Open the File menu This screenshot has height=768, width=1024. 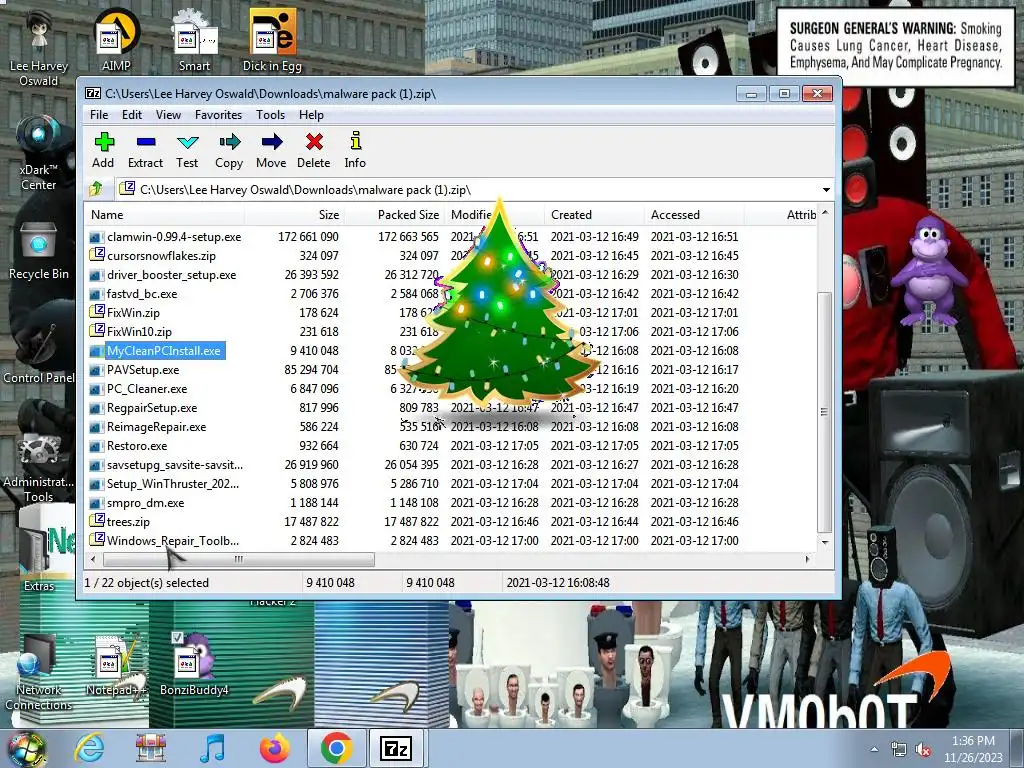click(x=99, y=115)
